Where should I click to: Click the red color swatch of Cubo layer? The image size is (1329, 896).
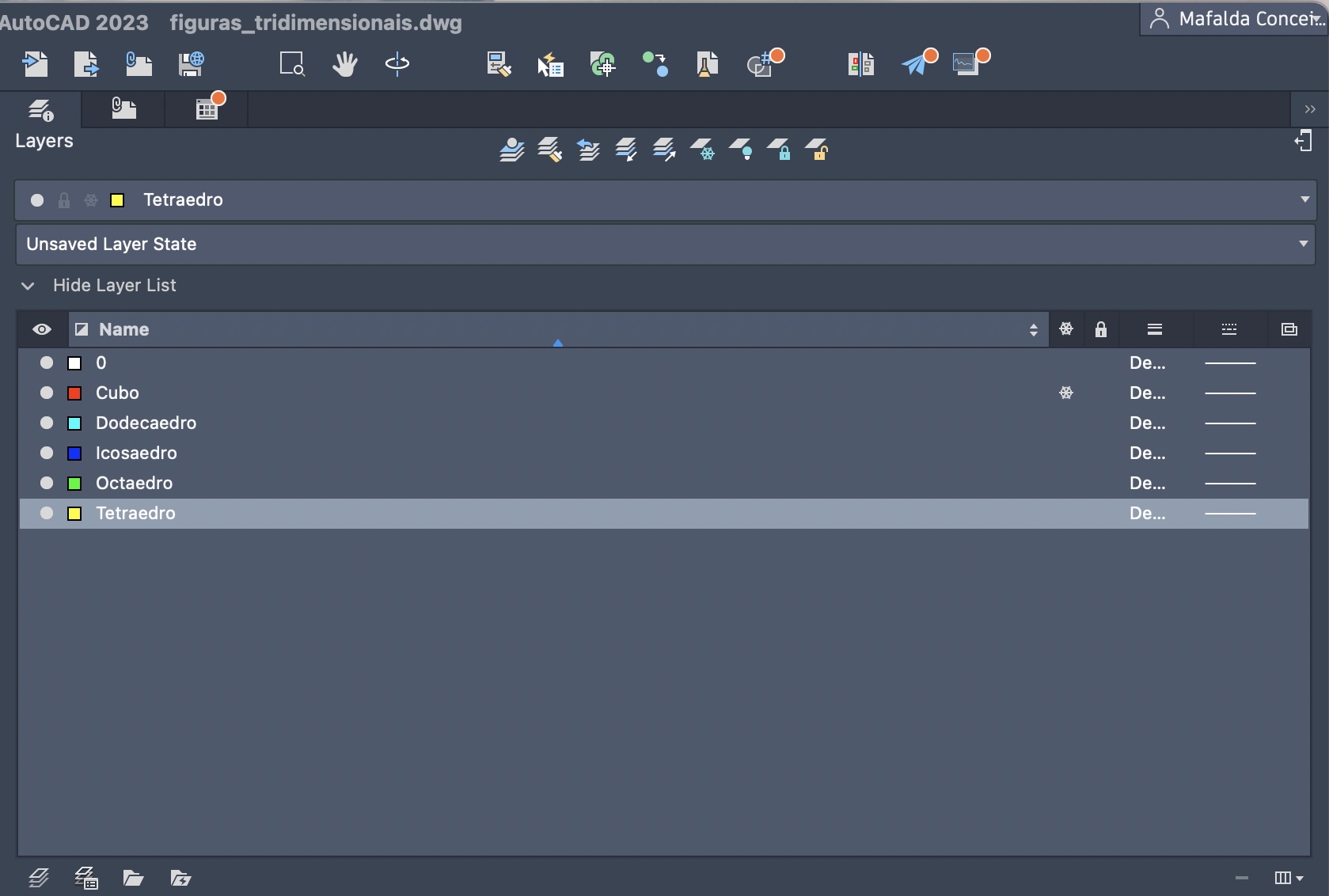[74, 393]
